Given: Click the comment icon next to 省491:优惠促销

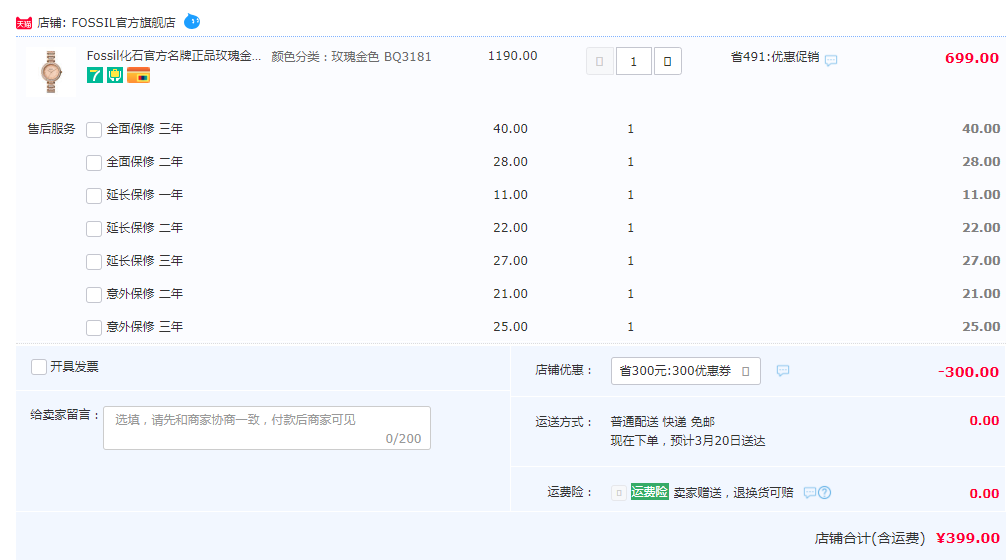Looking at the screenshot, I should point(831,60).
